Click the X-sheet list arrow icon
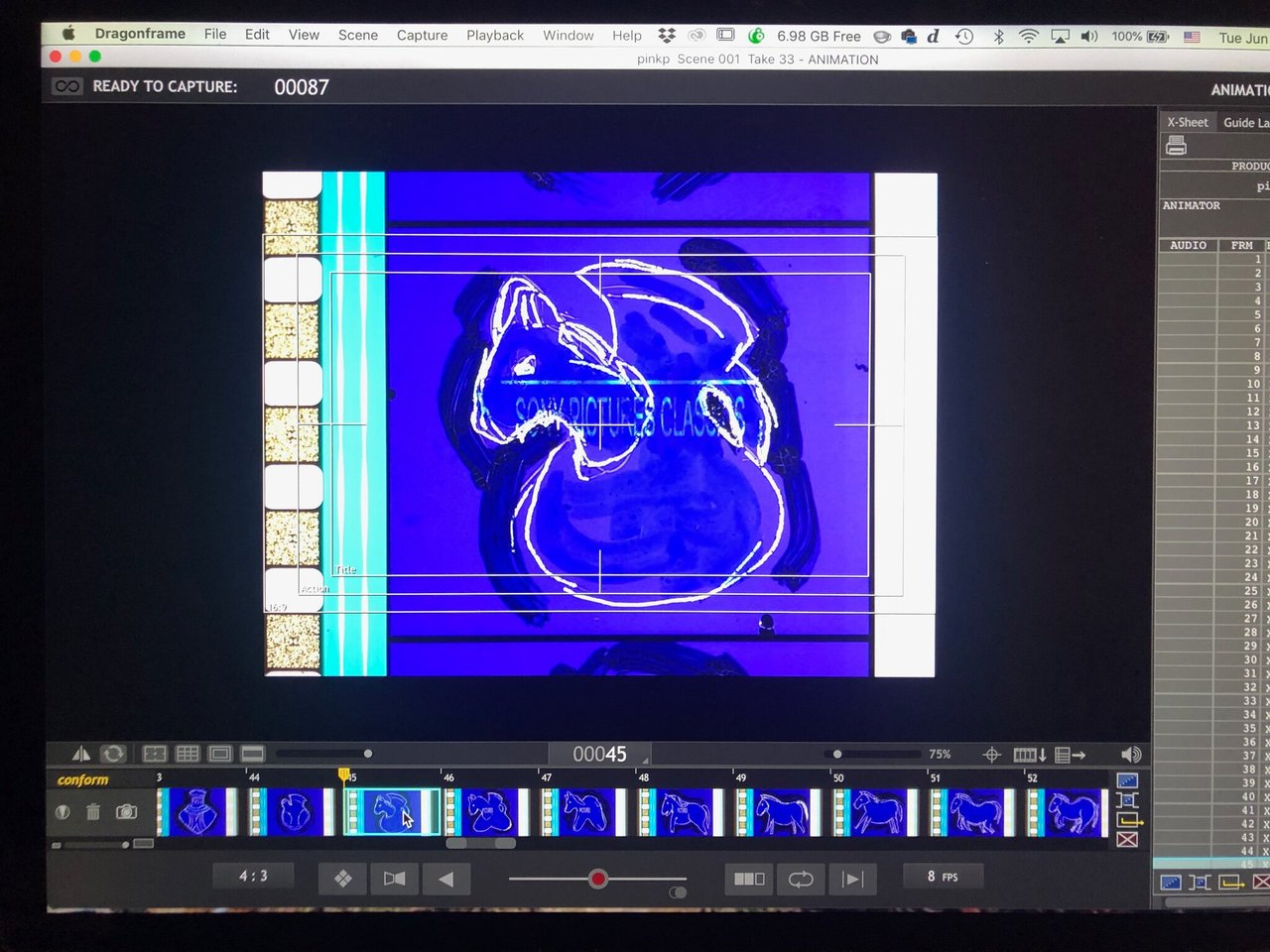The image size is (1270, 952). click(1070, 755)
